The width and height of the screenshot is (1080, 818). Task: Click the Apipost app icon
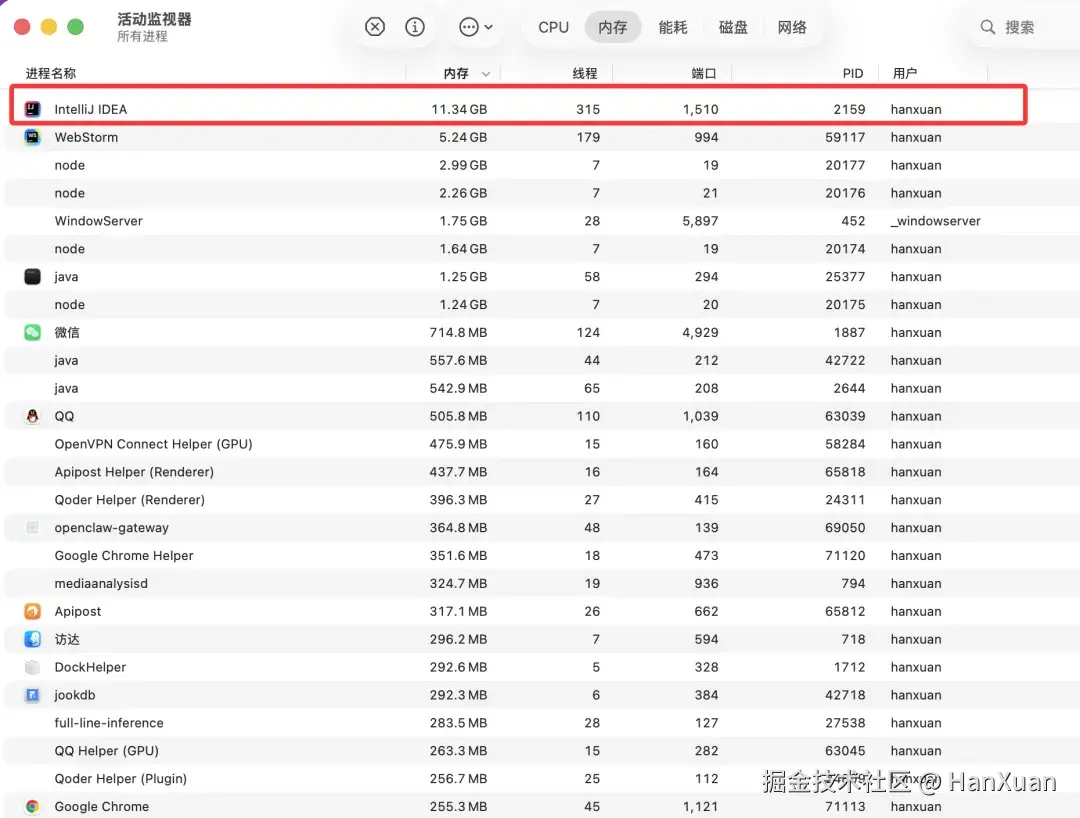32,611
